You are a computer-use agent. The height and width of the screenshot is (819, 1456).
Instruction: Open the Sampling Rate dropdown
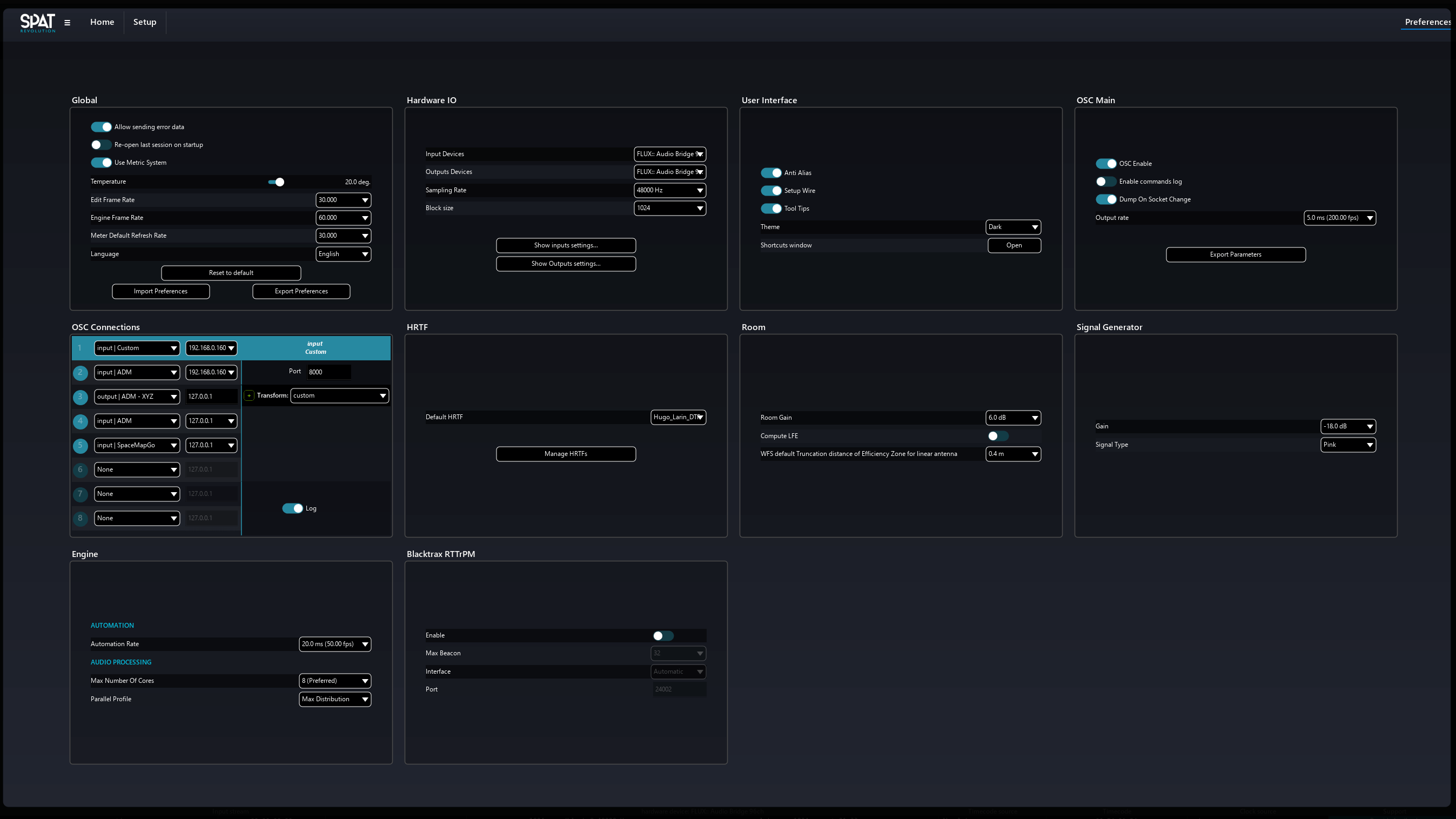point(670,191)
